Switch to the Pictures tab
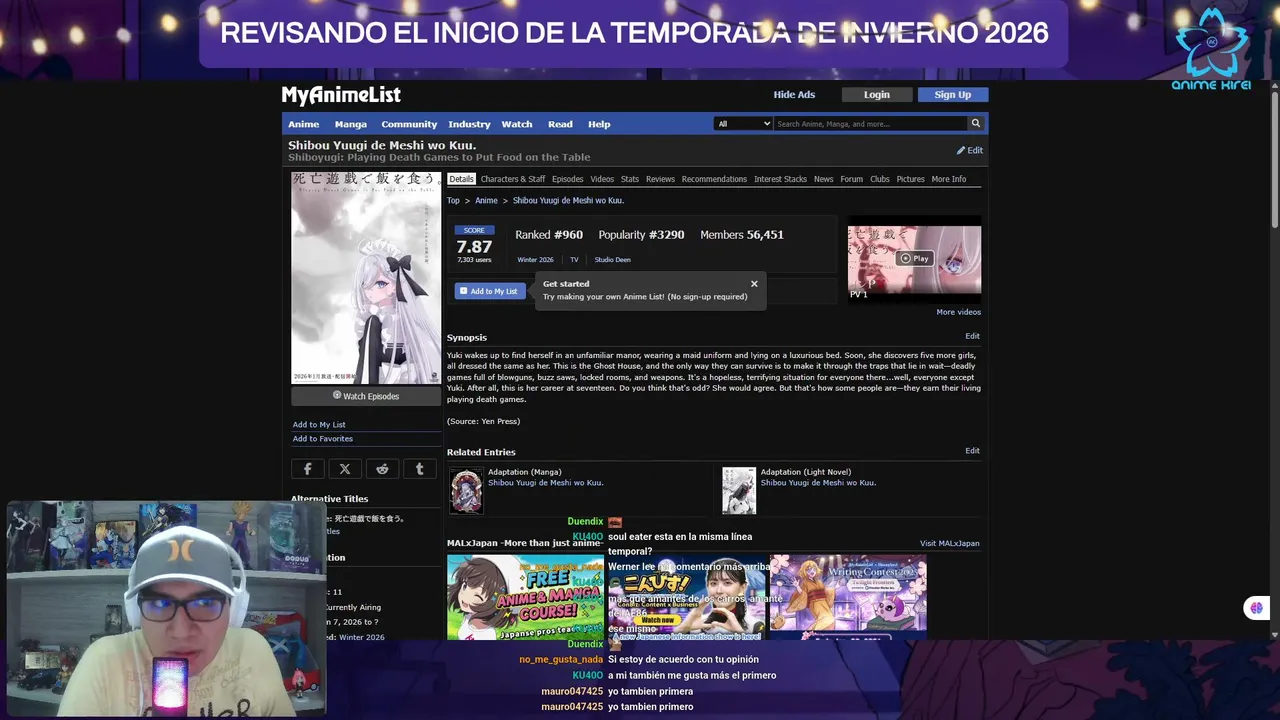 [x=910, y=179]
